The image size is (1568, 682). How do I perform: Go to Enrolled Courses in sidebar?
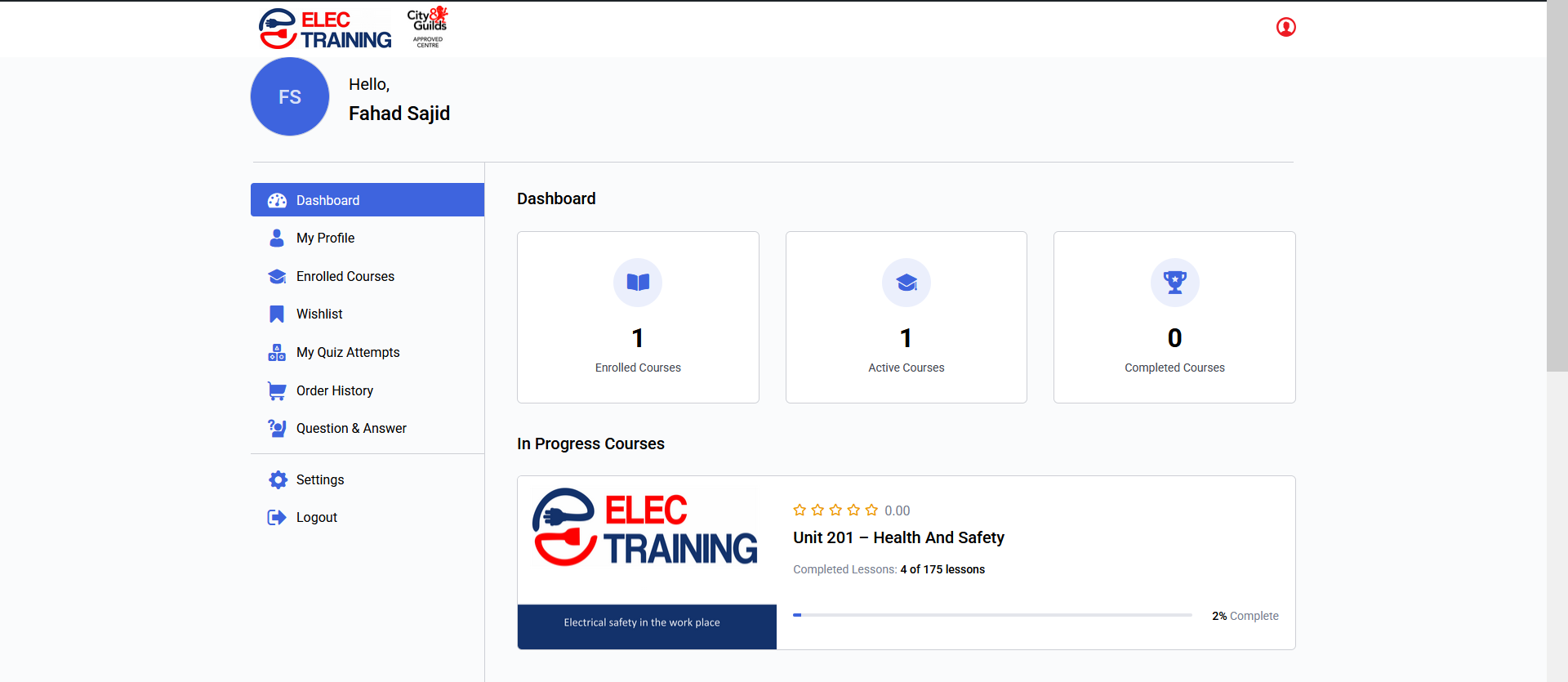pyautogui.click(x=345, y=277)
